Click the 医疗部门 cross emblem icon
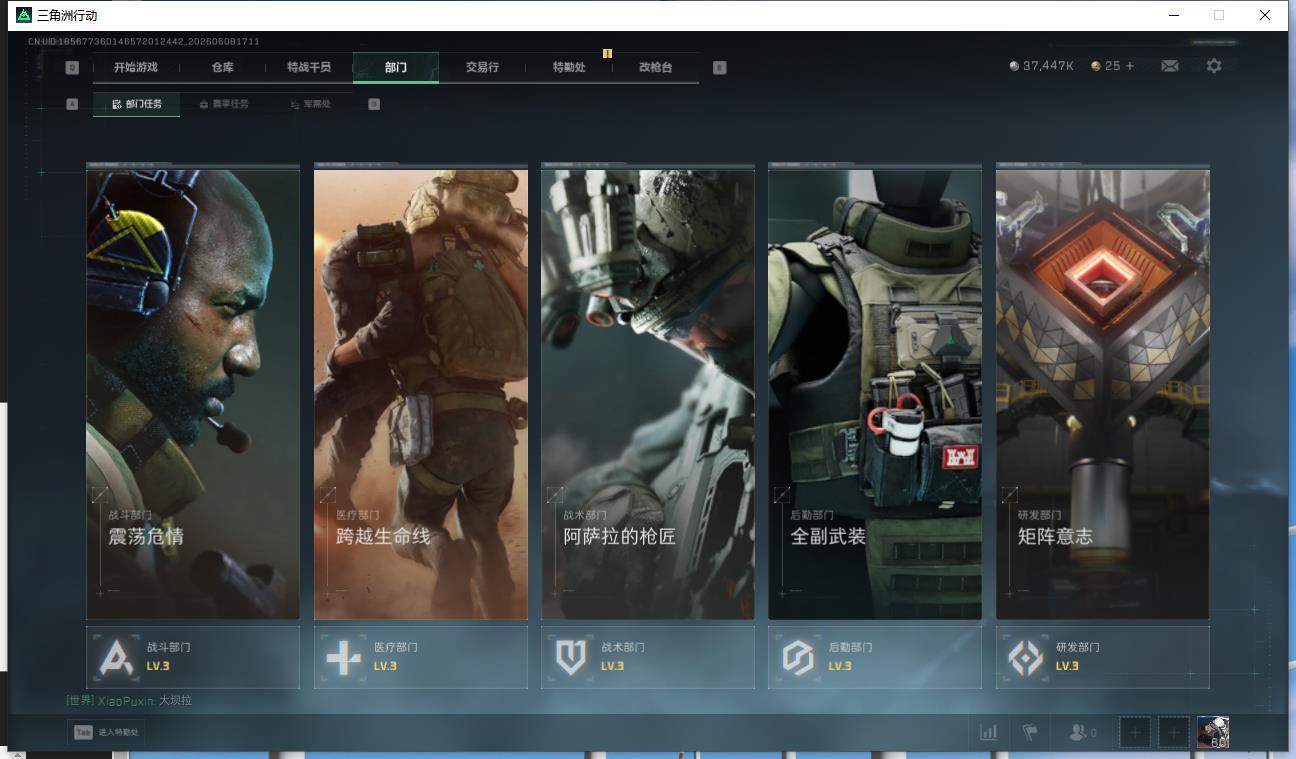 point(343,658)
